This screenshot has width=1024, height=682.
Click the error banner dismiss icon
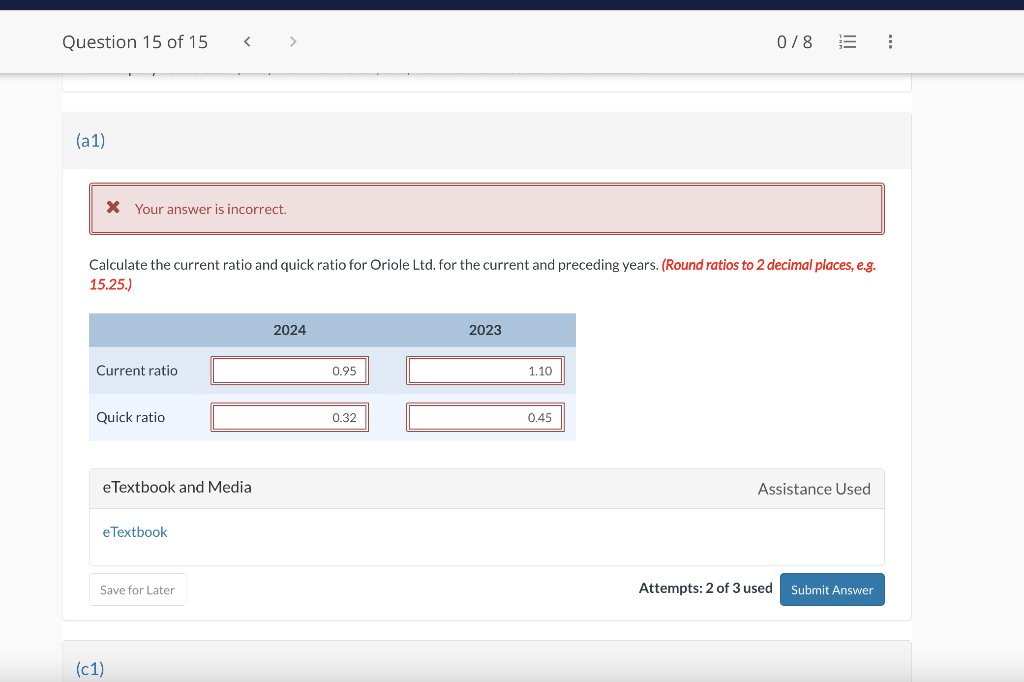coord(113,208)
